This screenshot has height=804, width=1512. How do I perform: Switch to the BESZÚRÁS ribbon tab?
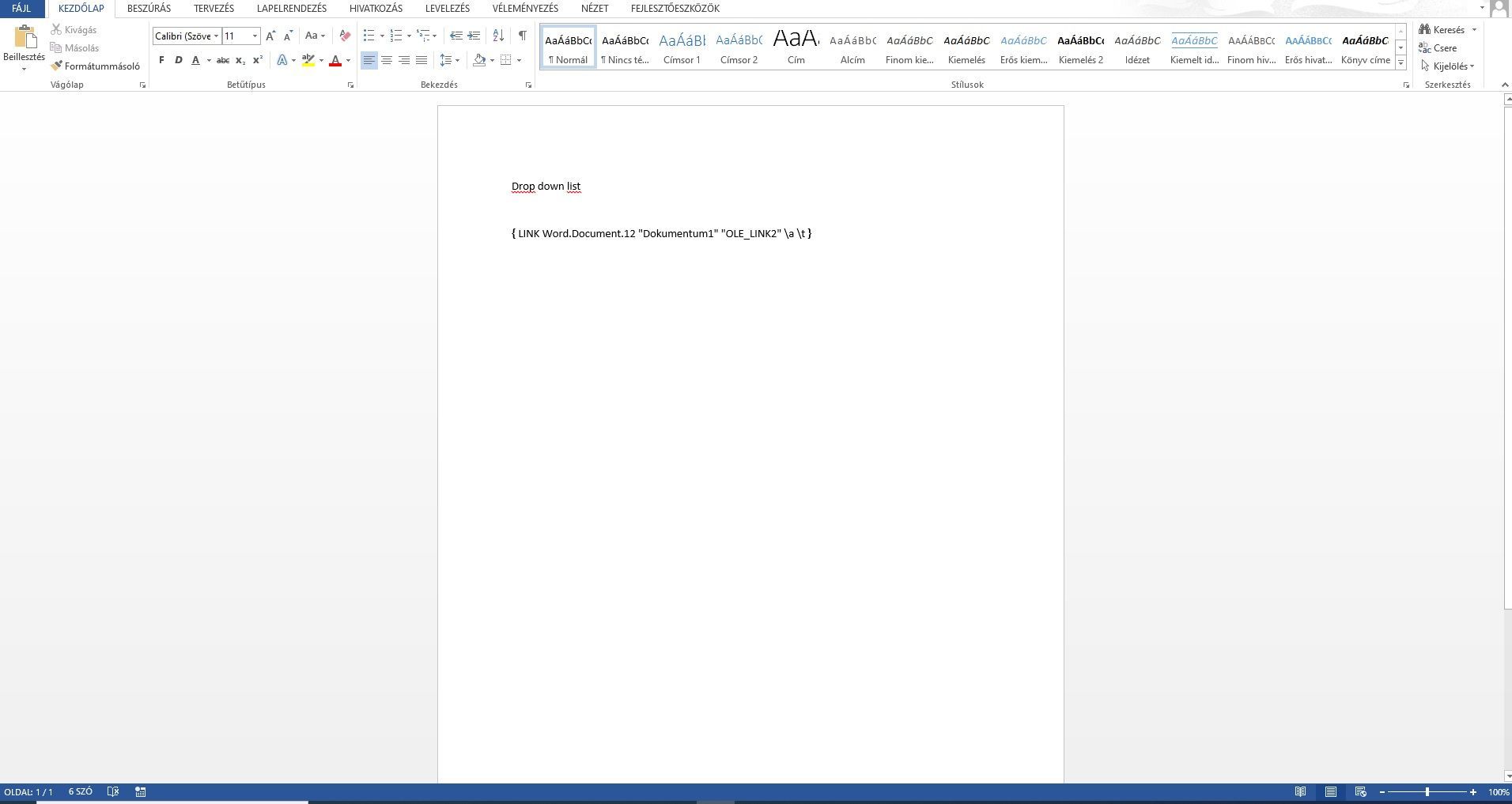click(147, 9)
